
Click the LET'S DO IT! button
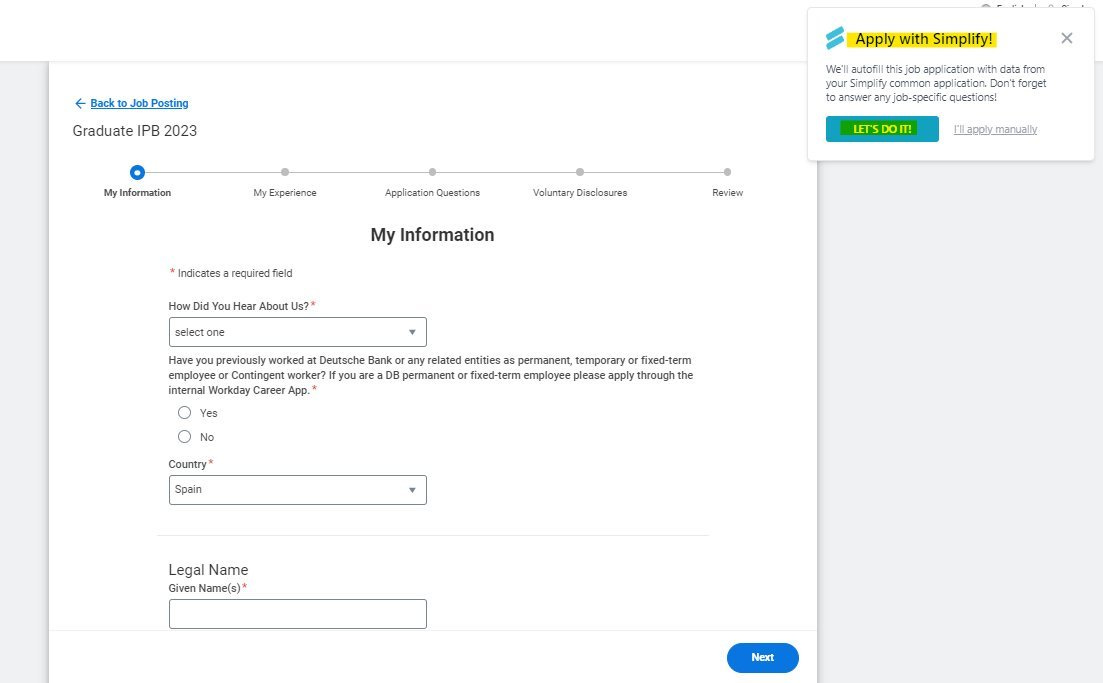tap(882, 129)
